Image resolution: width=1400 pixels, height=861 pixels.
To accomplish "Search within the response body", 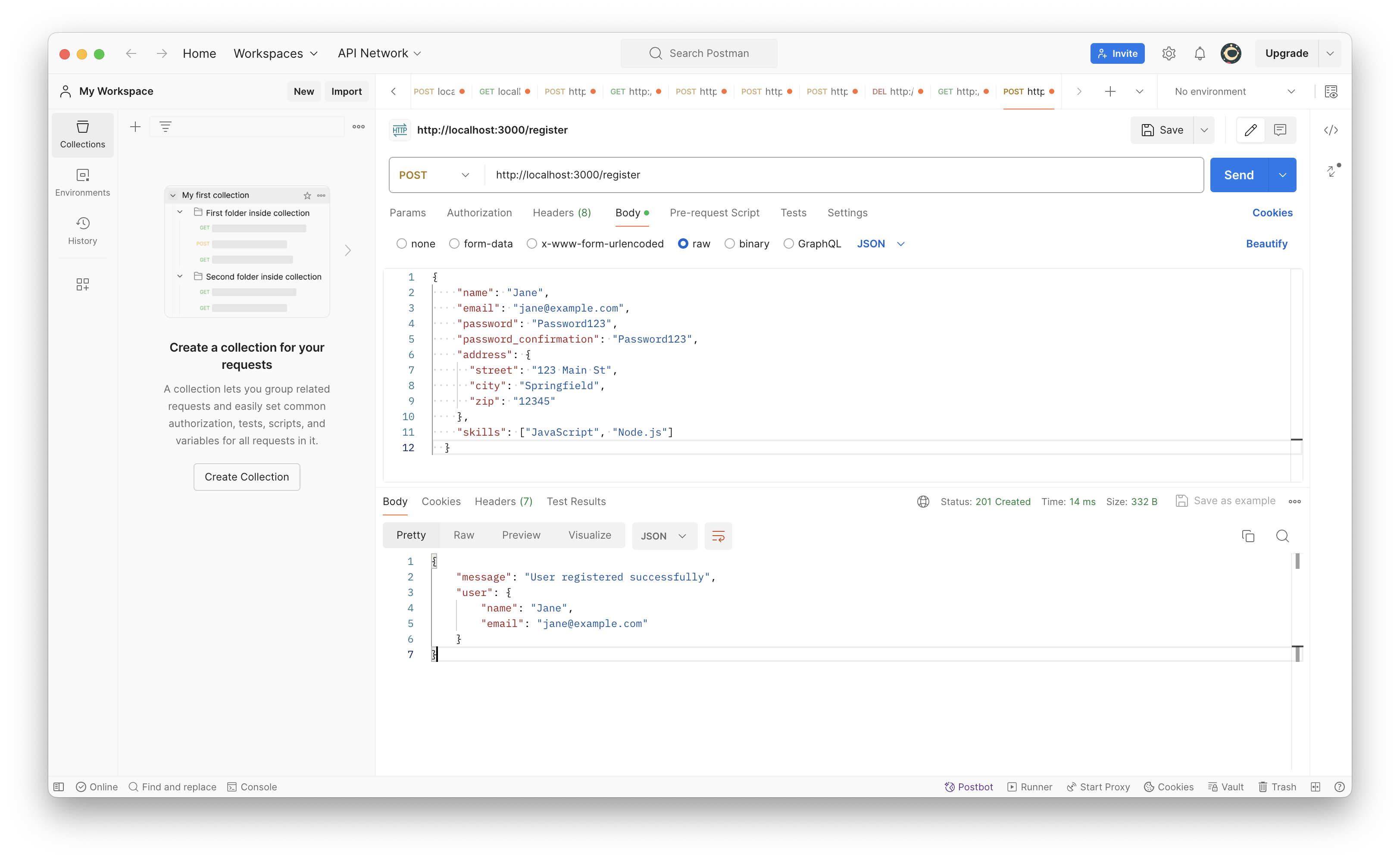I will (1283, 536).
